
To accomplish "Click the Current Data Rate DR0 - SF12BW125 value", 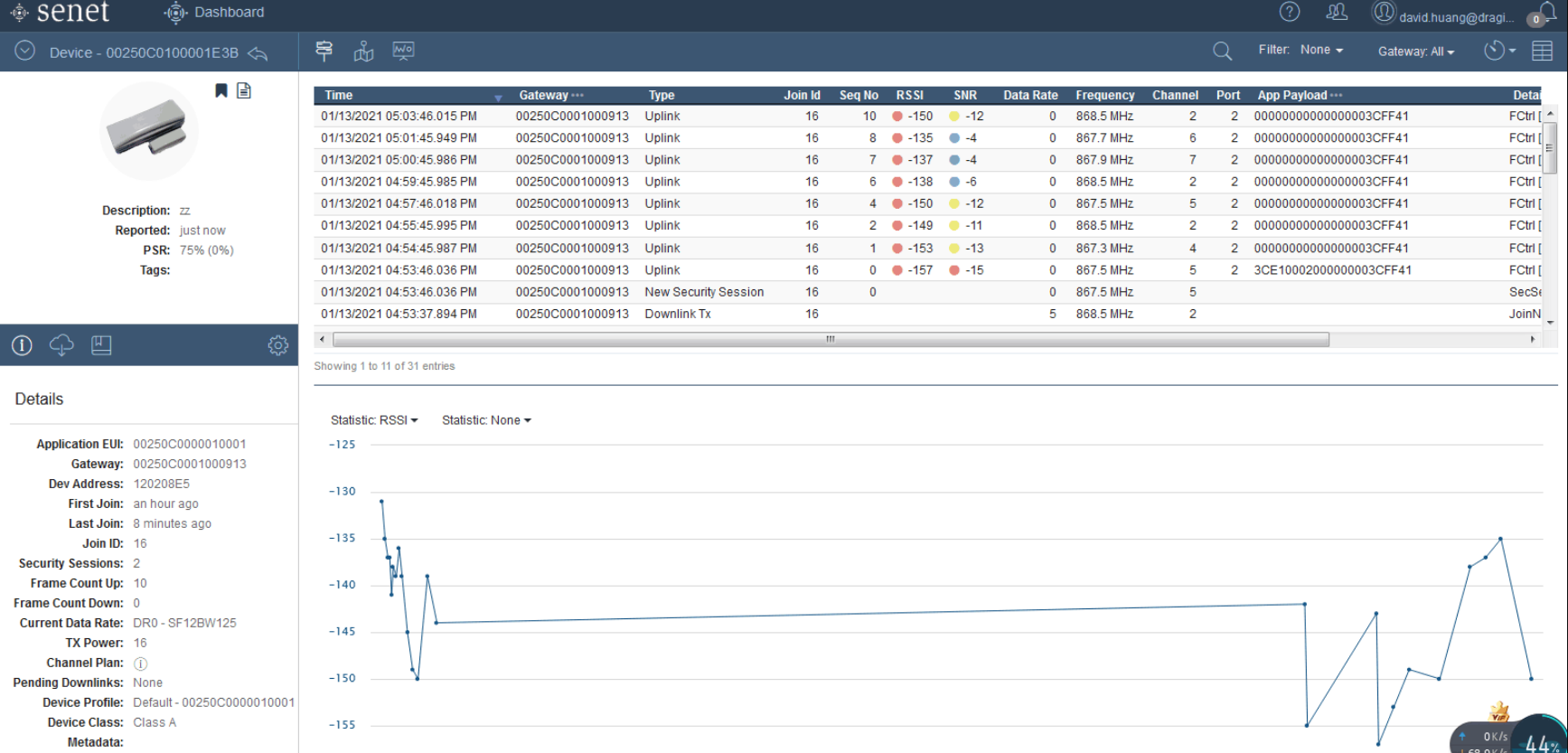I will pyautogui.click(x=184, y=623).
